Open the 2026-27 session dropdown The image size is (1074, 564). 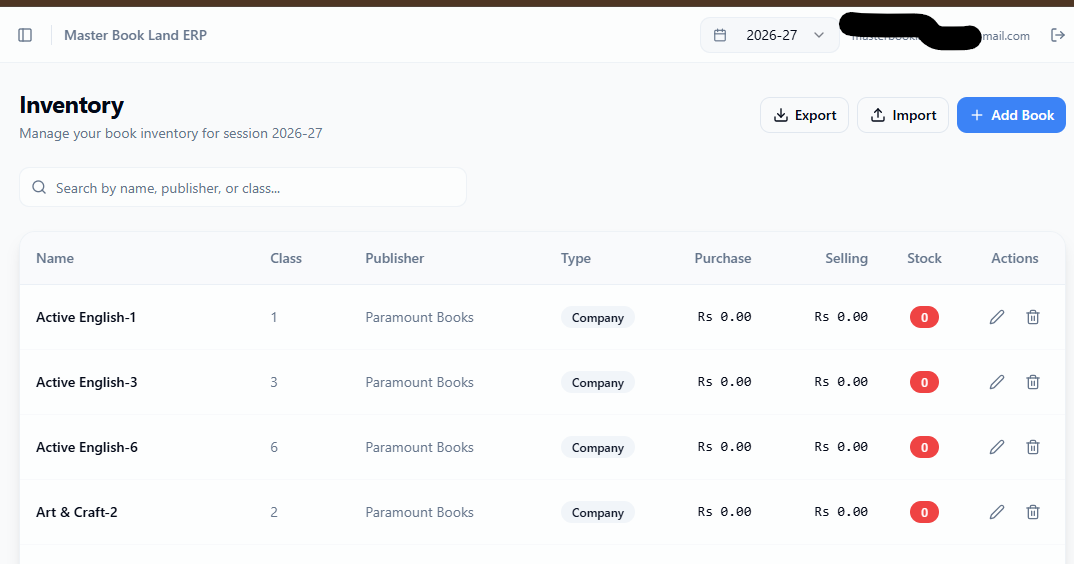[x=769, y=35]
